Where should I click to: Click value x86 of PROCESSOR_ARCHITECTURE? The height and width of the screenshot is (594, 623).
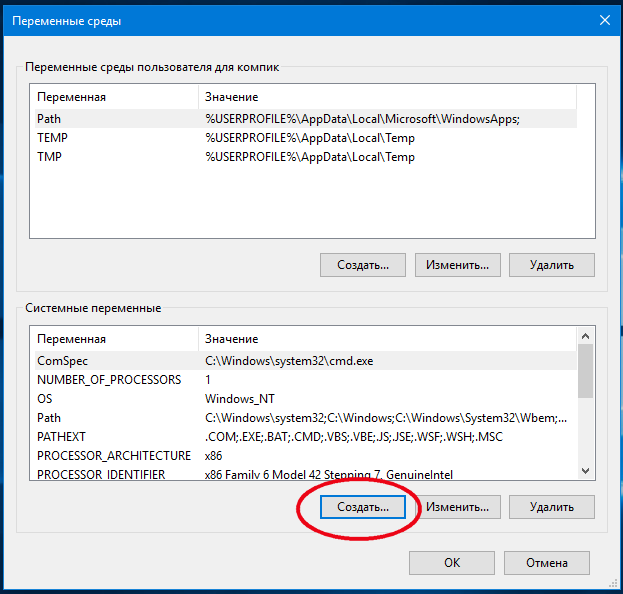pos(213,456)
